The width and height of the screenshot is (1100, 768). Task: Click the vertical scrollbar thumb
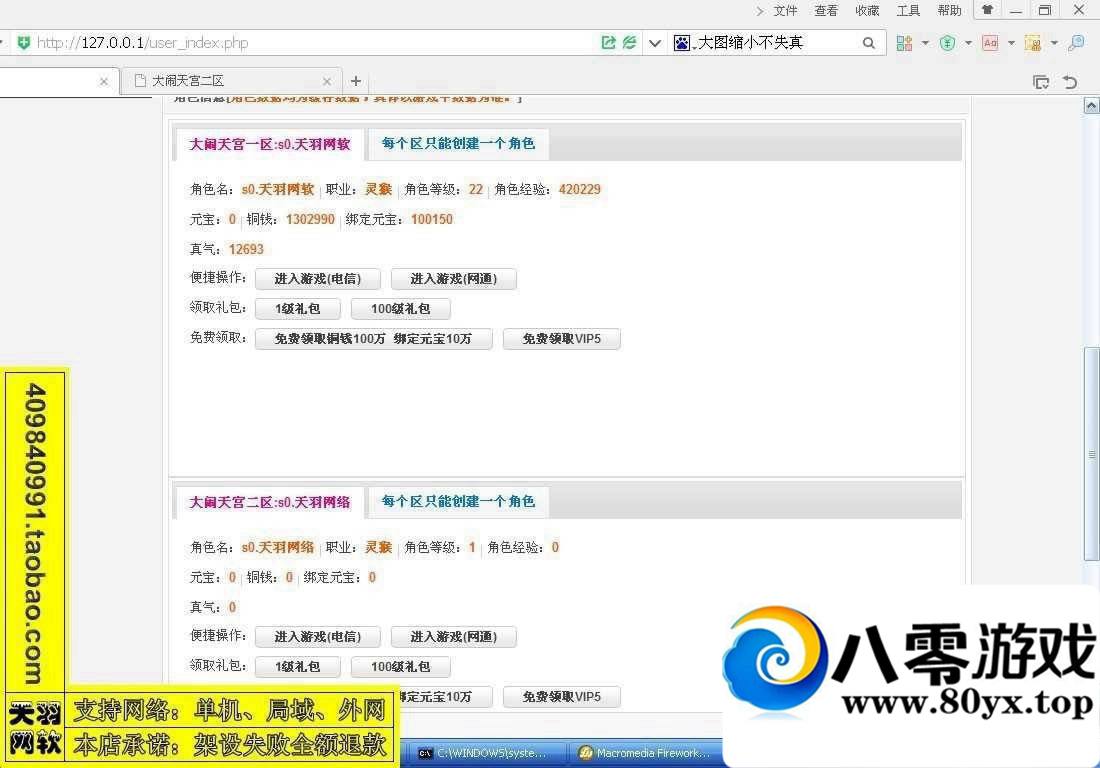click(1092, 454)
